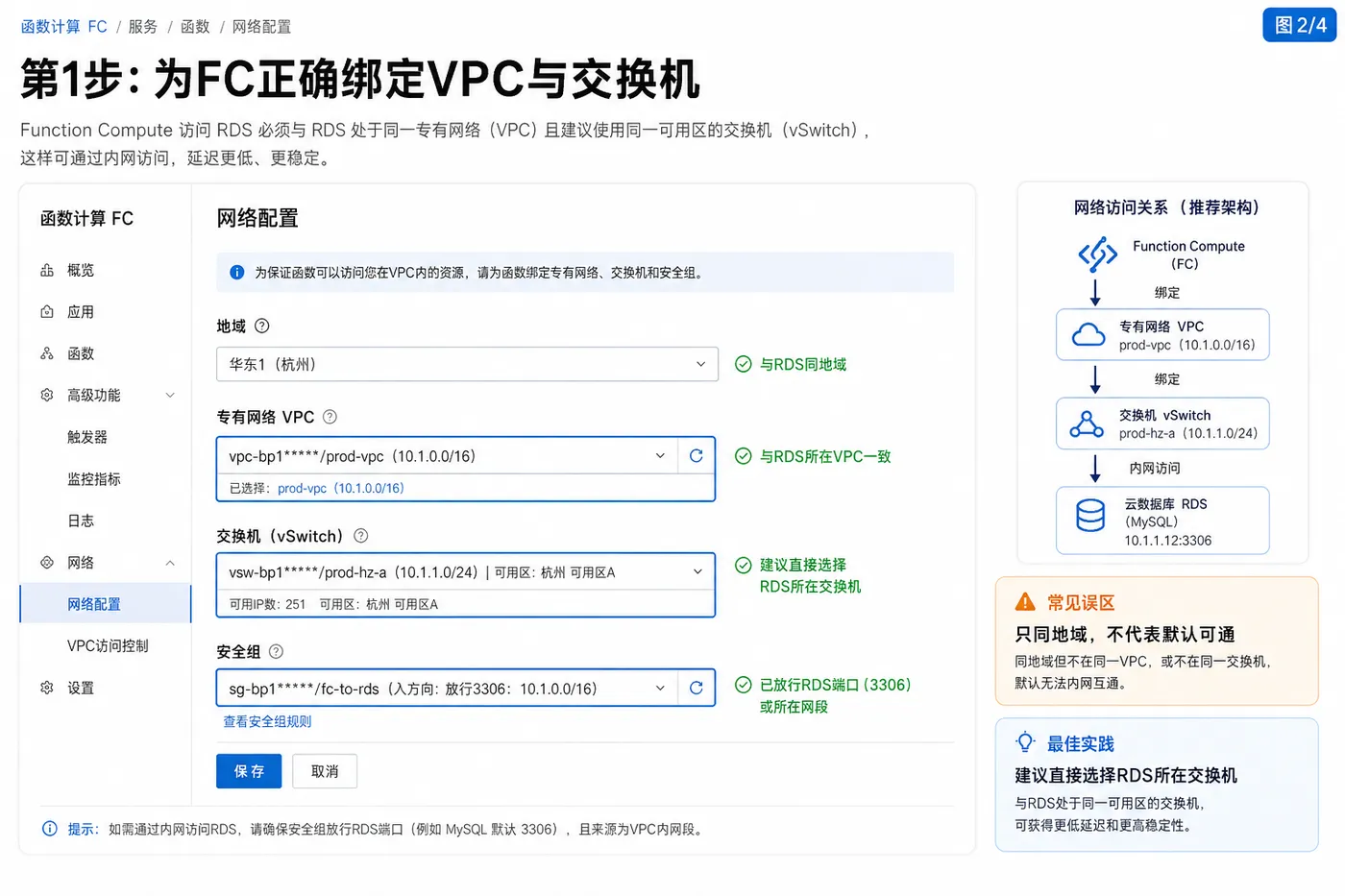Click selected prod-vpc (10.1.0.0/16) link under VPC field
The height and width of the screenshot is (896, 1345).
341,488
